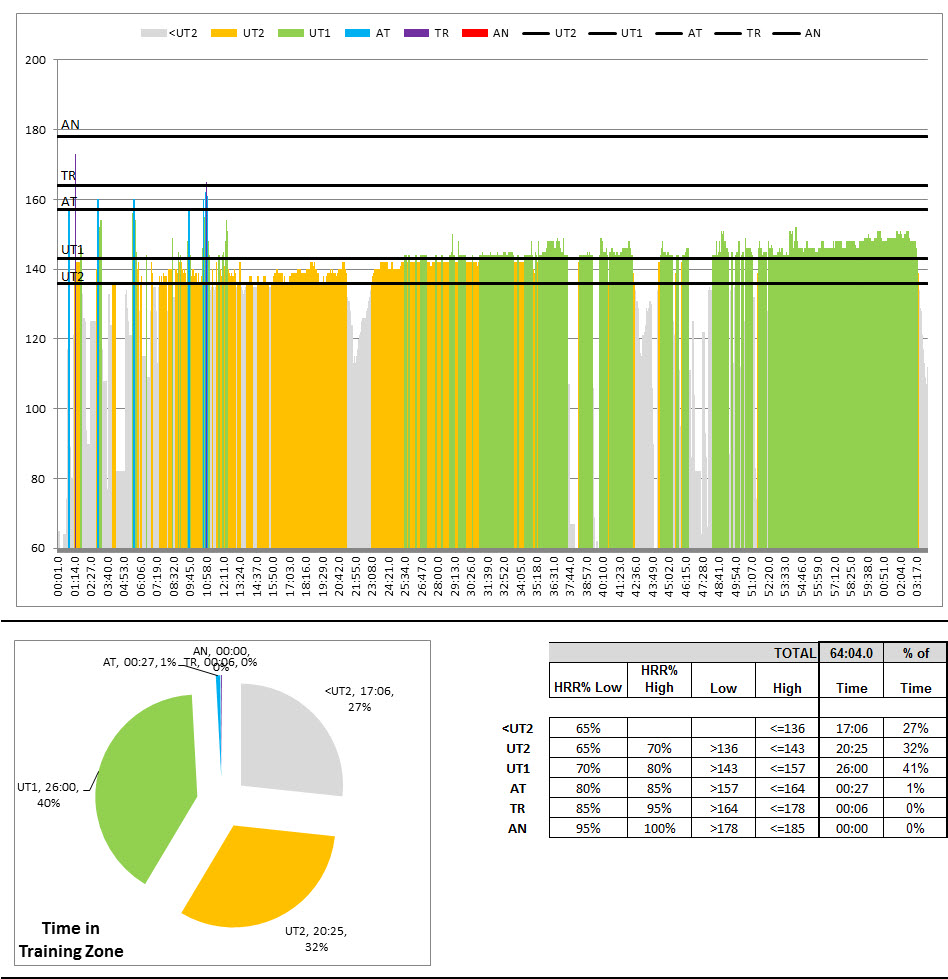Select the <=136 High cell
Image resolution: width=948 pixels, height=979 pixels.
click(x=787, y=728)
